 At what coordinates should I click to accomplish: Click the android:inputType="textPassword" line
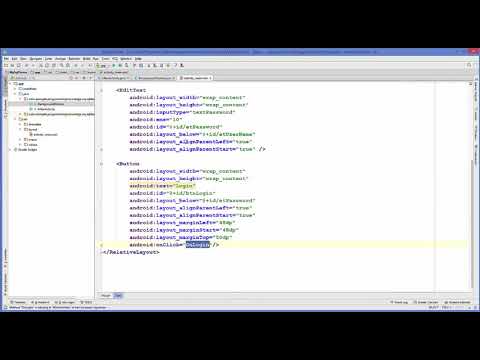tap(182, 112)
